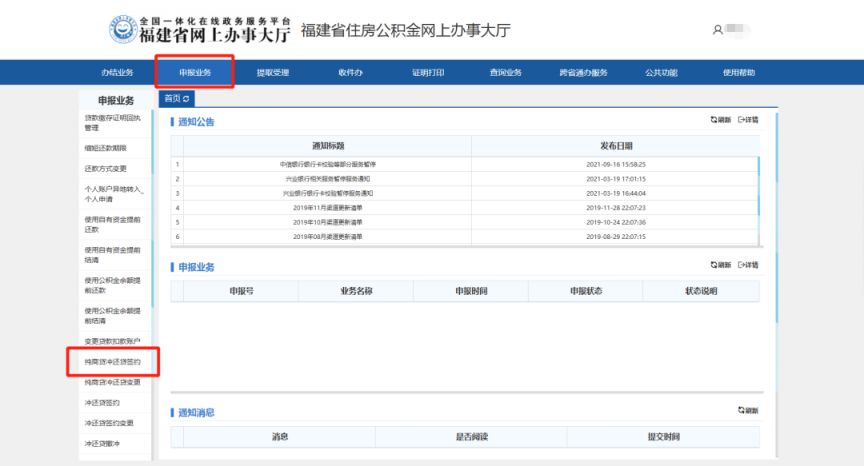Open 个人账户异地转入_个人申请 in the sidebar

tap(114, 193)
